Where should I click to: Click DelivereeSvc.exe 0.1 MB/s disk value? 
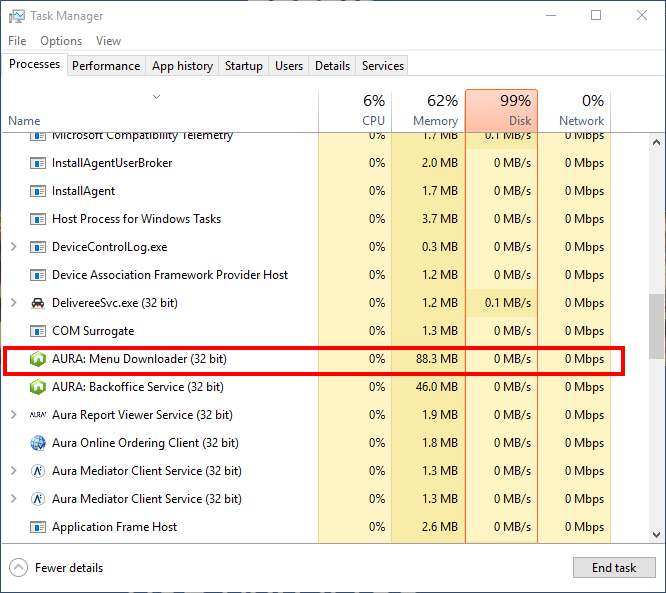click(508, 303)
